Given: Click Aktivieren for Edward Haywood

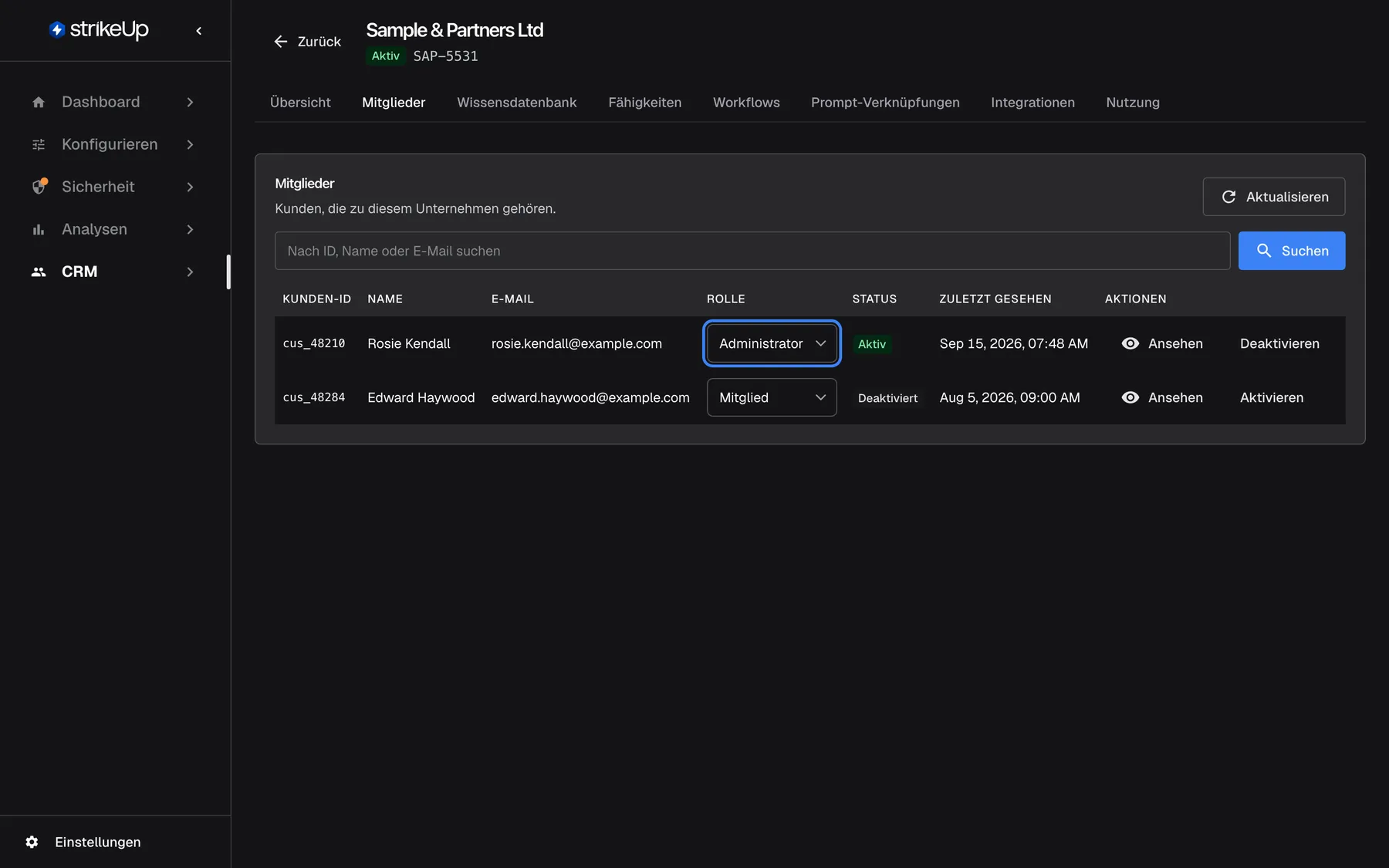Looking at the screenshot, I should pos(1272,397).
